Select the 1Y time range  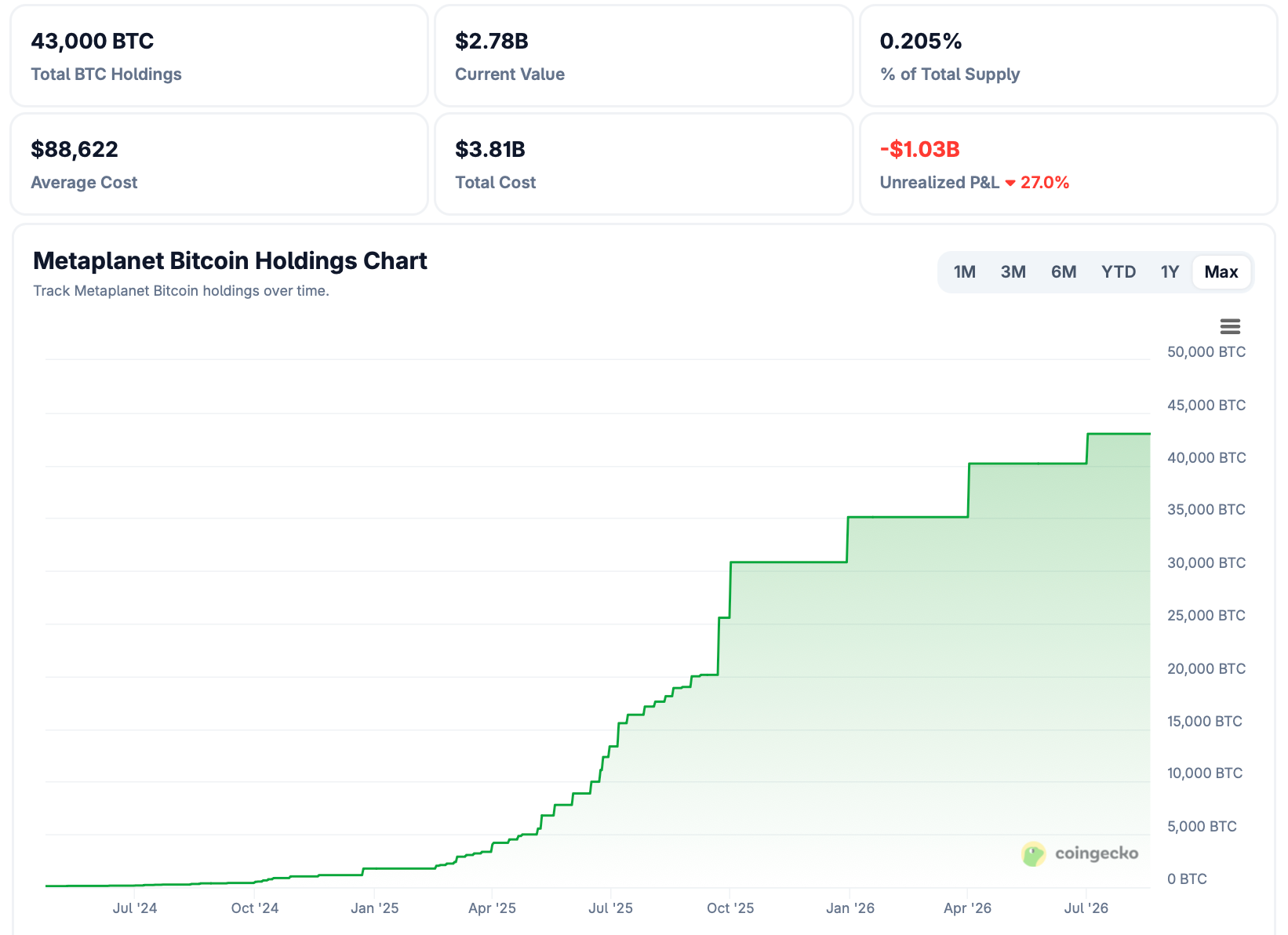pyautogui.click(x=1170, y=272)
